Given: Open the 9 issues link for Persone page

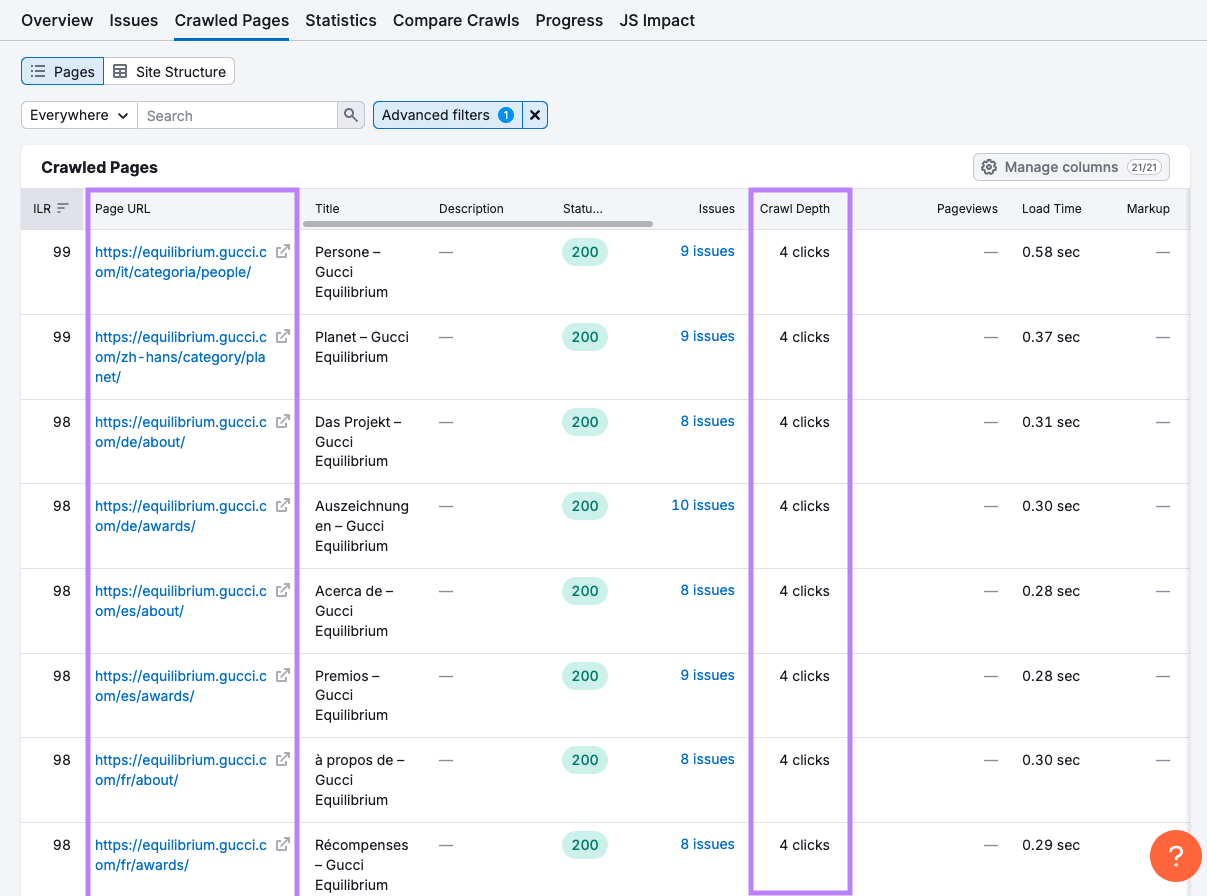Looking at the screenshot, I should click(708, 251).
